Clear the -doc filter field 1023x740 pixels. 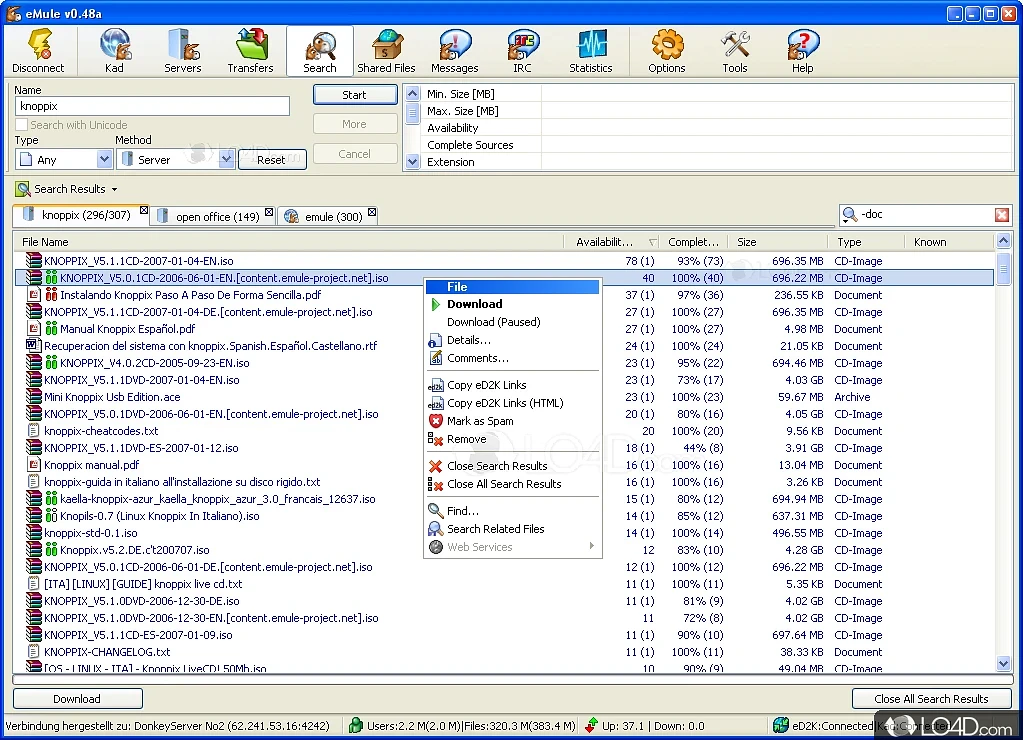(x=1001, y=215)
